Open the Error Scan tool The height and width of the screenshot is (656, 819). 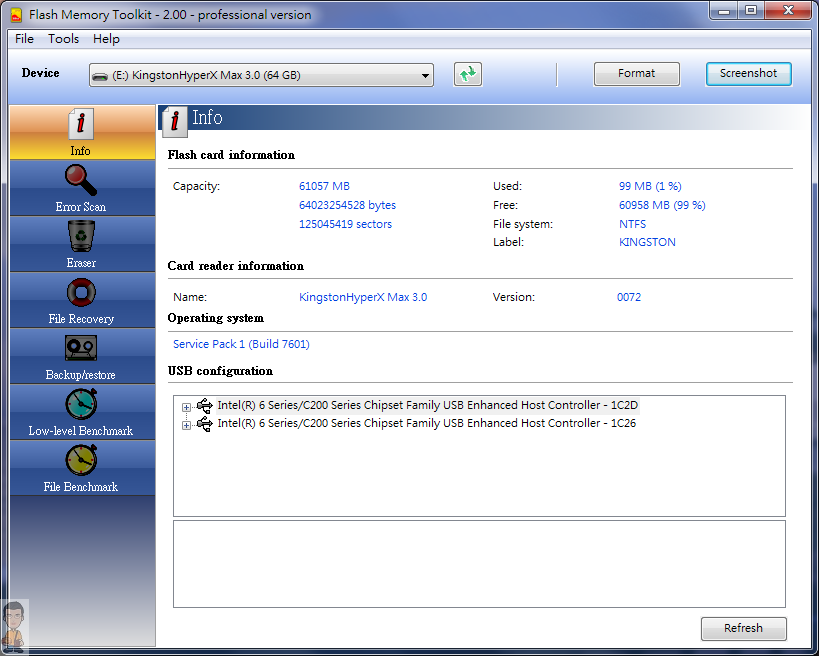82,188
